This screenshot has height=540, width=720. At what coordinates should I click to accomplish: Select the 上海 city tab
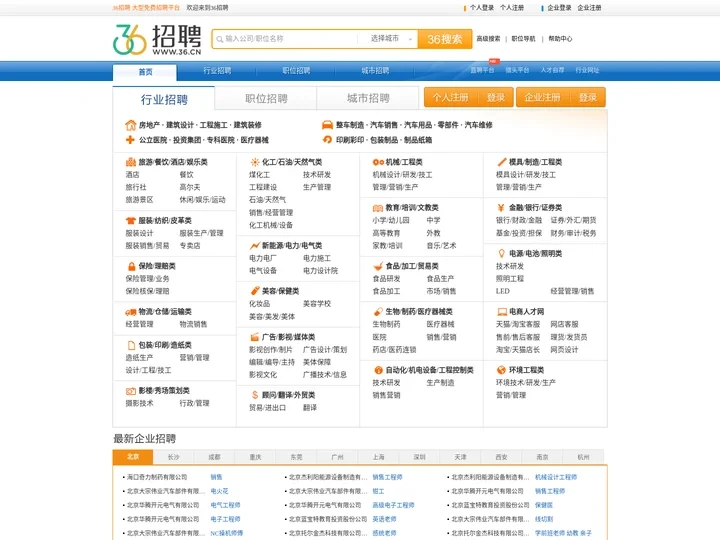(x=378, y=457)
